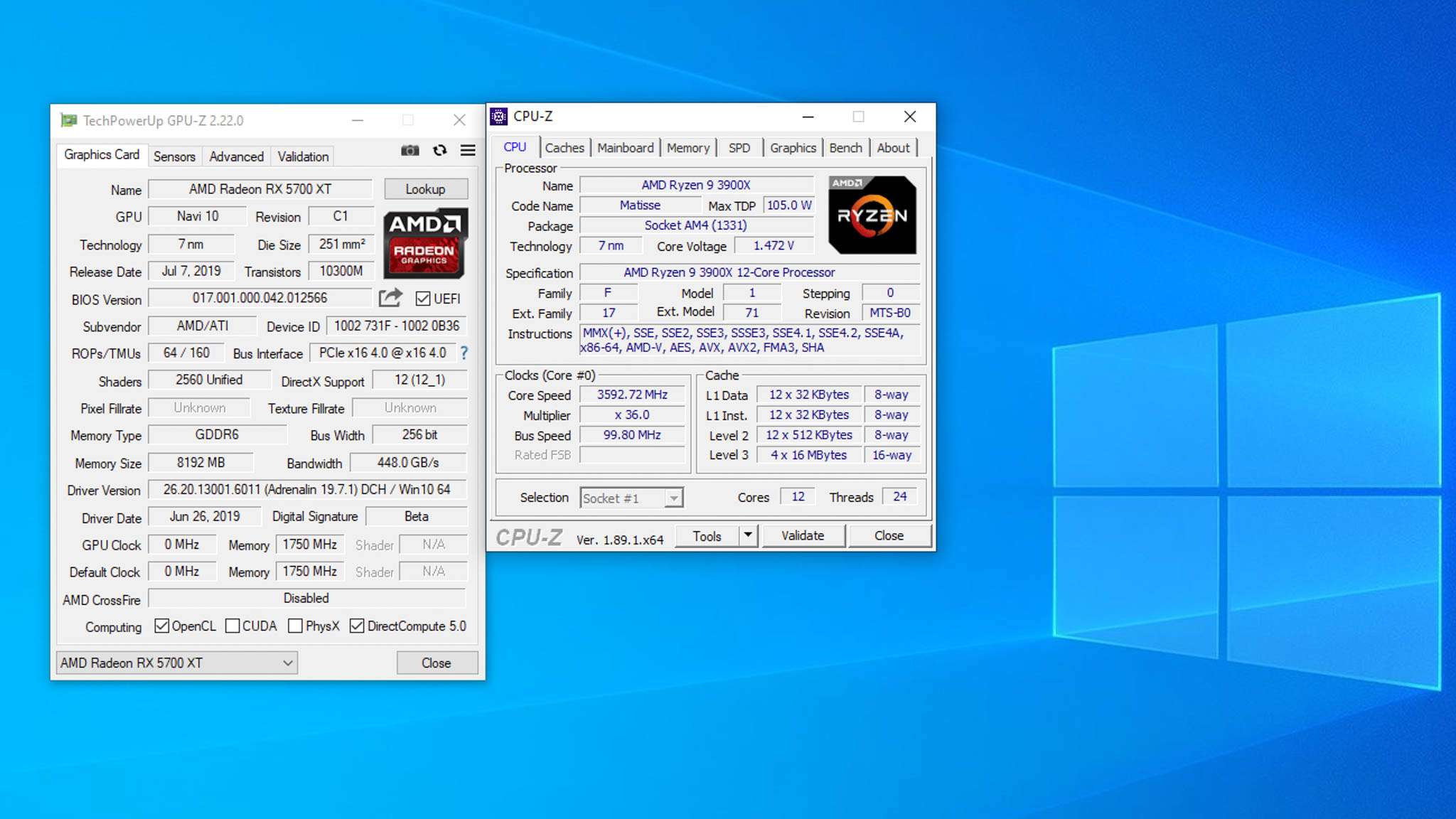1456x819 pixels.
Task: Click the Bus Interface question mark icon
Action: [464, 353]
